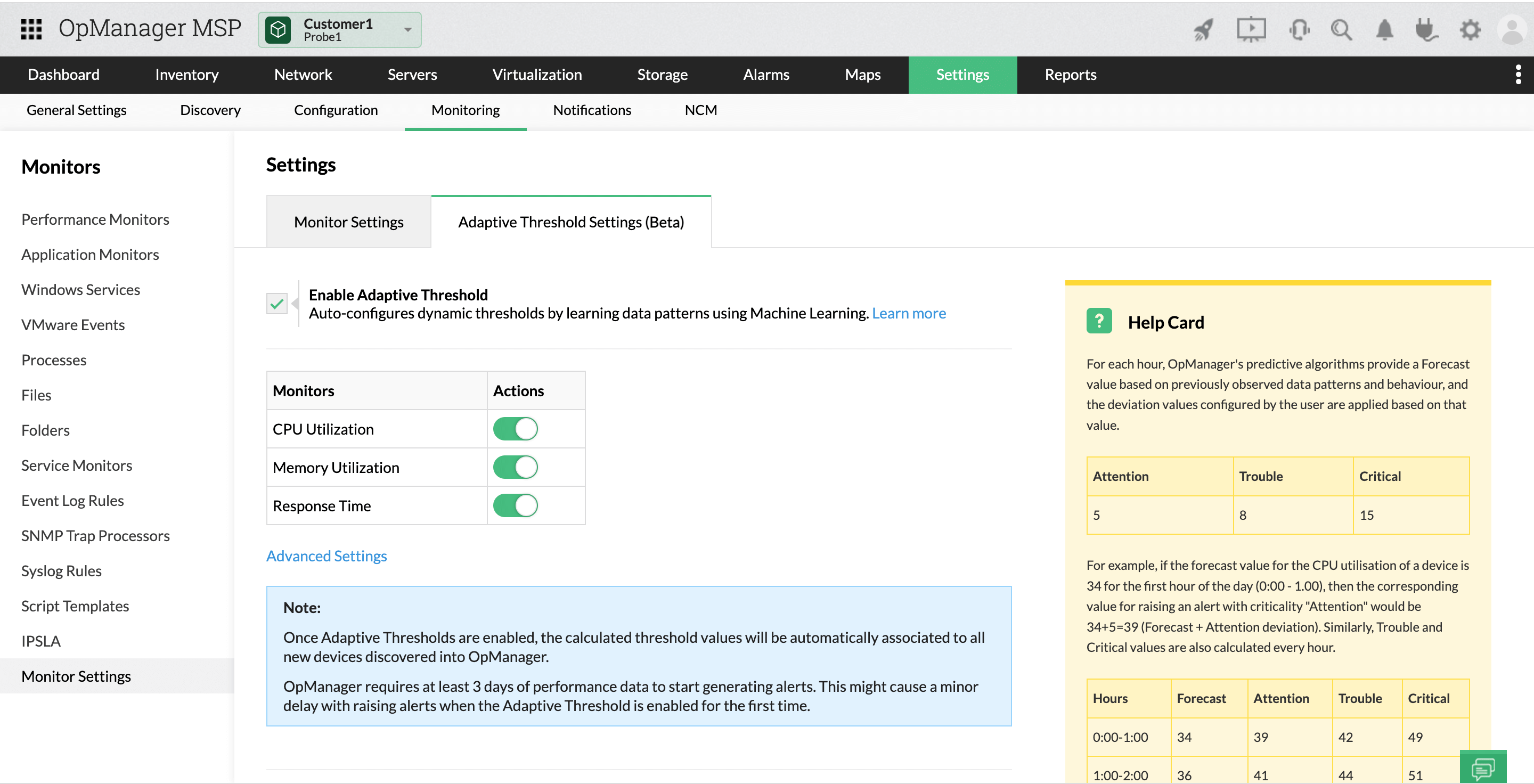Open the Virtualization menu
Viewport: 1534px width, 784px height.
coord(537,75)
